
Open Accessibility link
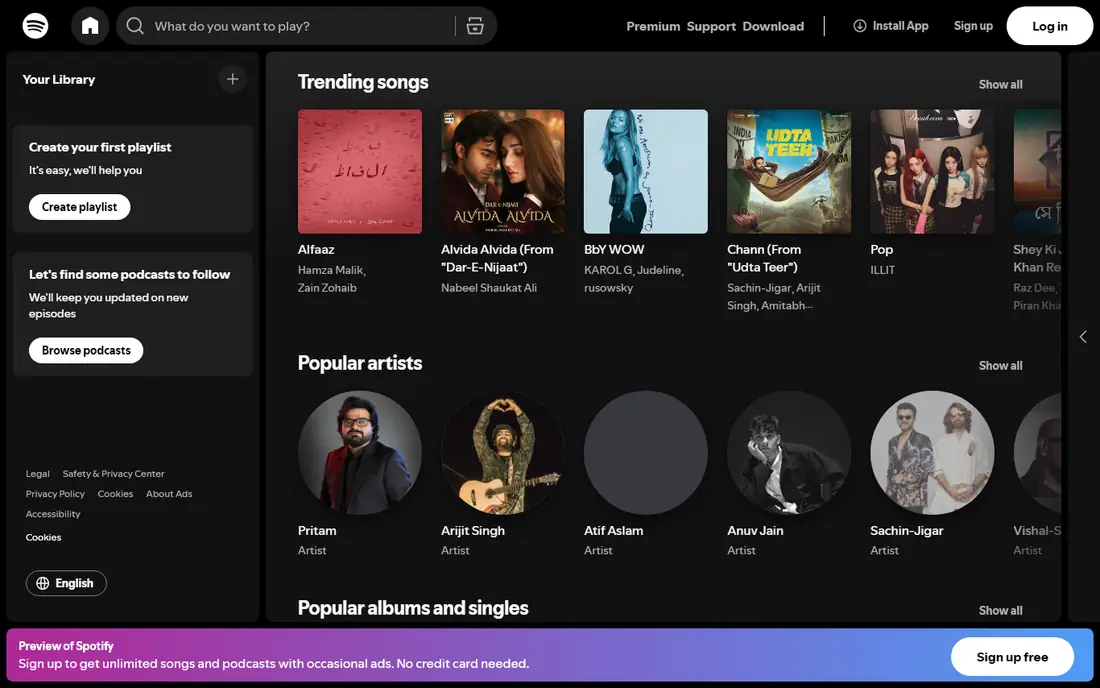pyautogui.click(x=53, y=514)
